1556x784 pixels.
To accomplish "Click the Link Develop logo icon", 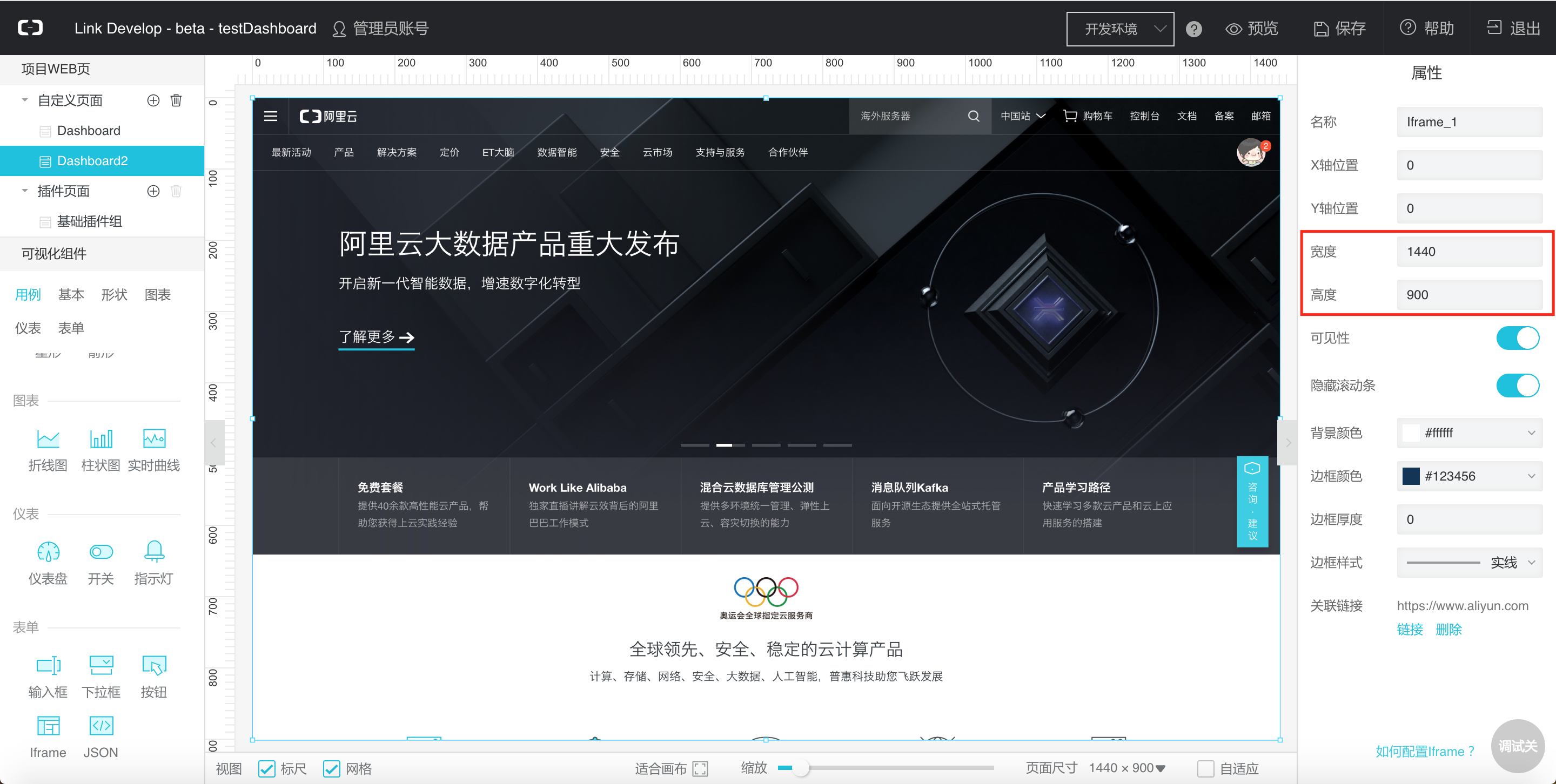I will coord(30,28).
